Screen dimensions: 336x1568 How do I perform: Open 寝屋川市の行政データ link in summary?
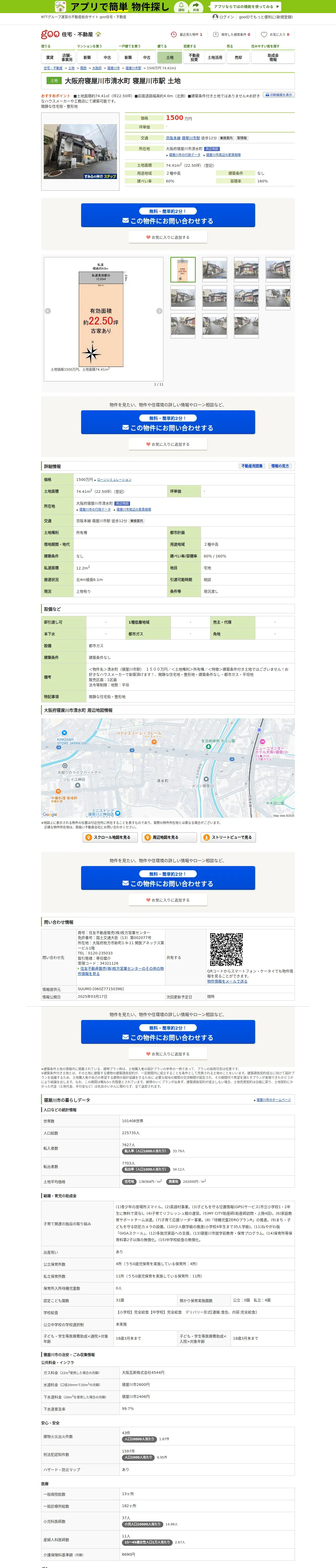(x=185, y=155)
